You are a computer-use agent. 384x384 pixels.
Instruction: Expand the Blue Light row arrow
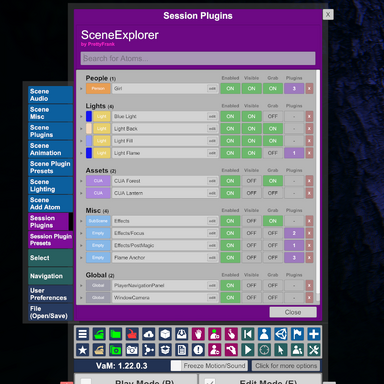click(81, 116)
